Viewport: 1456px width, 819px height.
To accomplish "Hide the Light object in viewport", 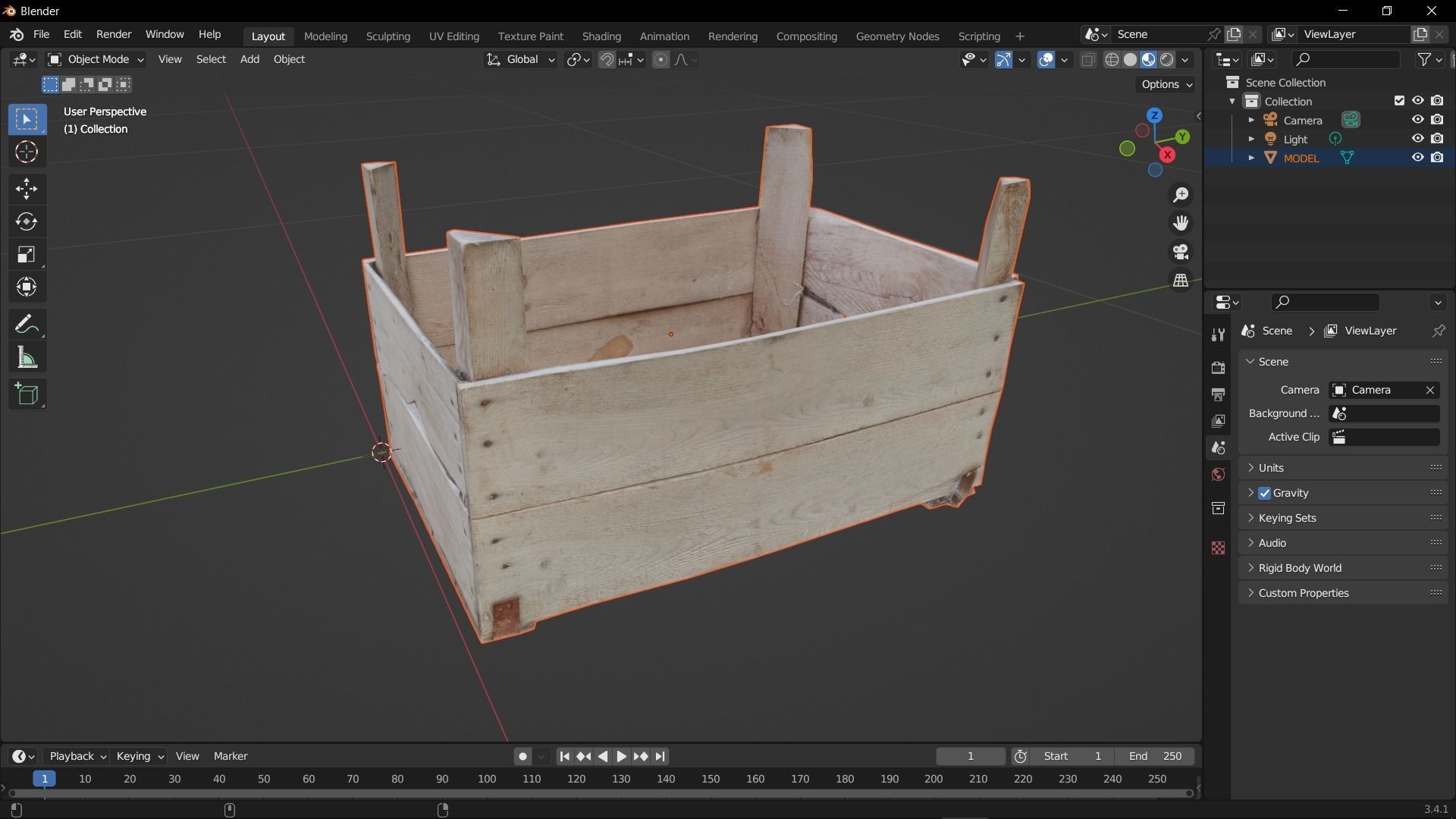I will (x=1417, y=139).
